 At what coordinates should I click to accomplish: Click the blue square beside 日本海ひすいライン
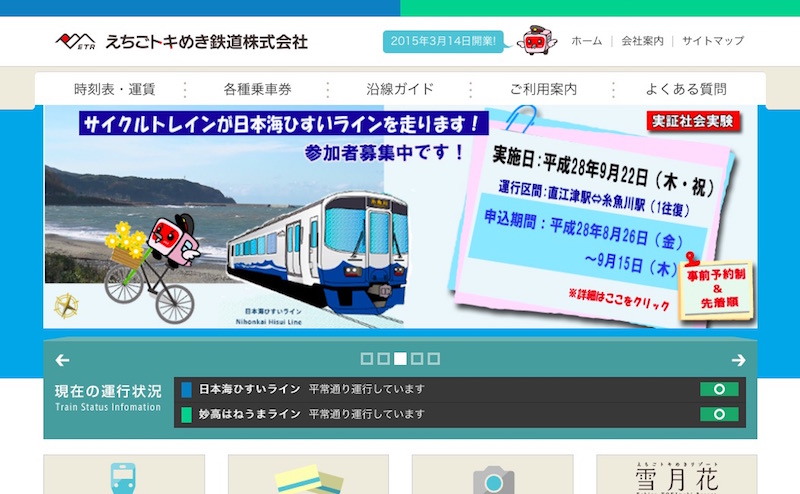click(186, 390)
